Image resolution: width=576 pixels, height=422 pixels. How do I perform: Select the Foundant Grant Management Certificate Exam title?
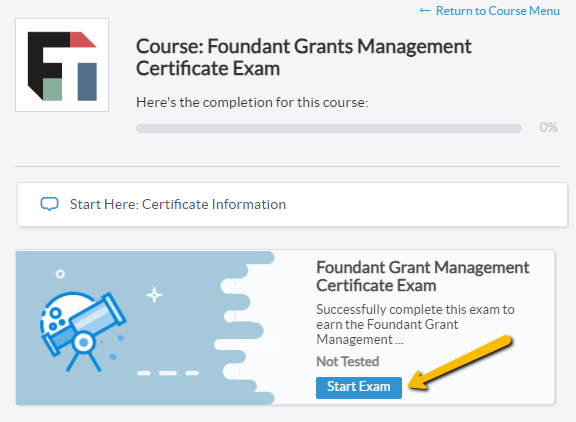coord(422,276)
